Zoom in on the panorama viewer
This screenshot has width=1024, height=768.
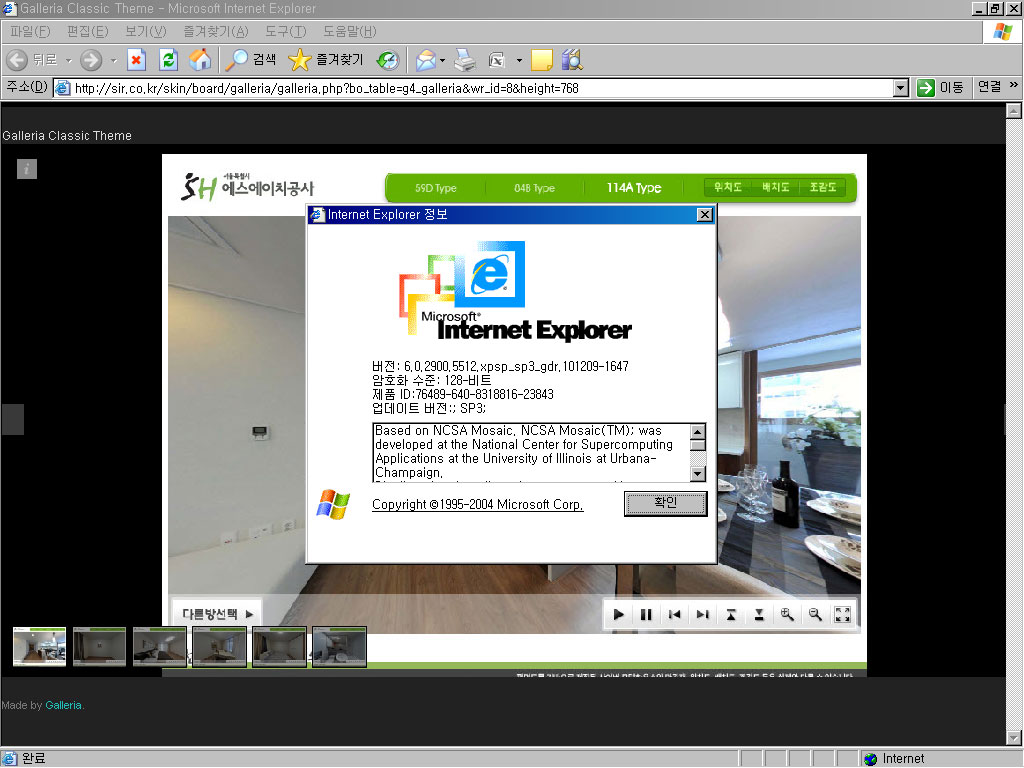tap(787, 614)
